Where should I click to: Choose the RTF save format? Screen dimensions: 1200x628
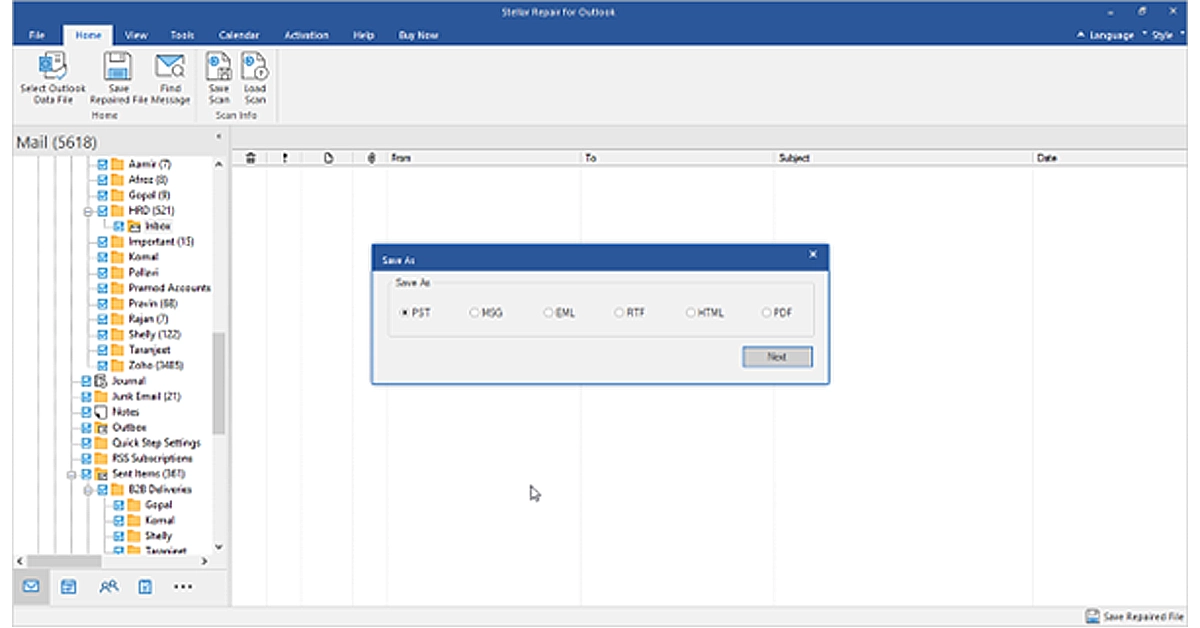click(631, 313)
